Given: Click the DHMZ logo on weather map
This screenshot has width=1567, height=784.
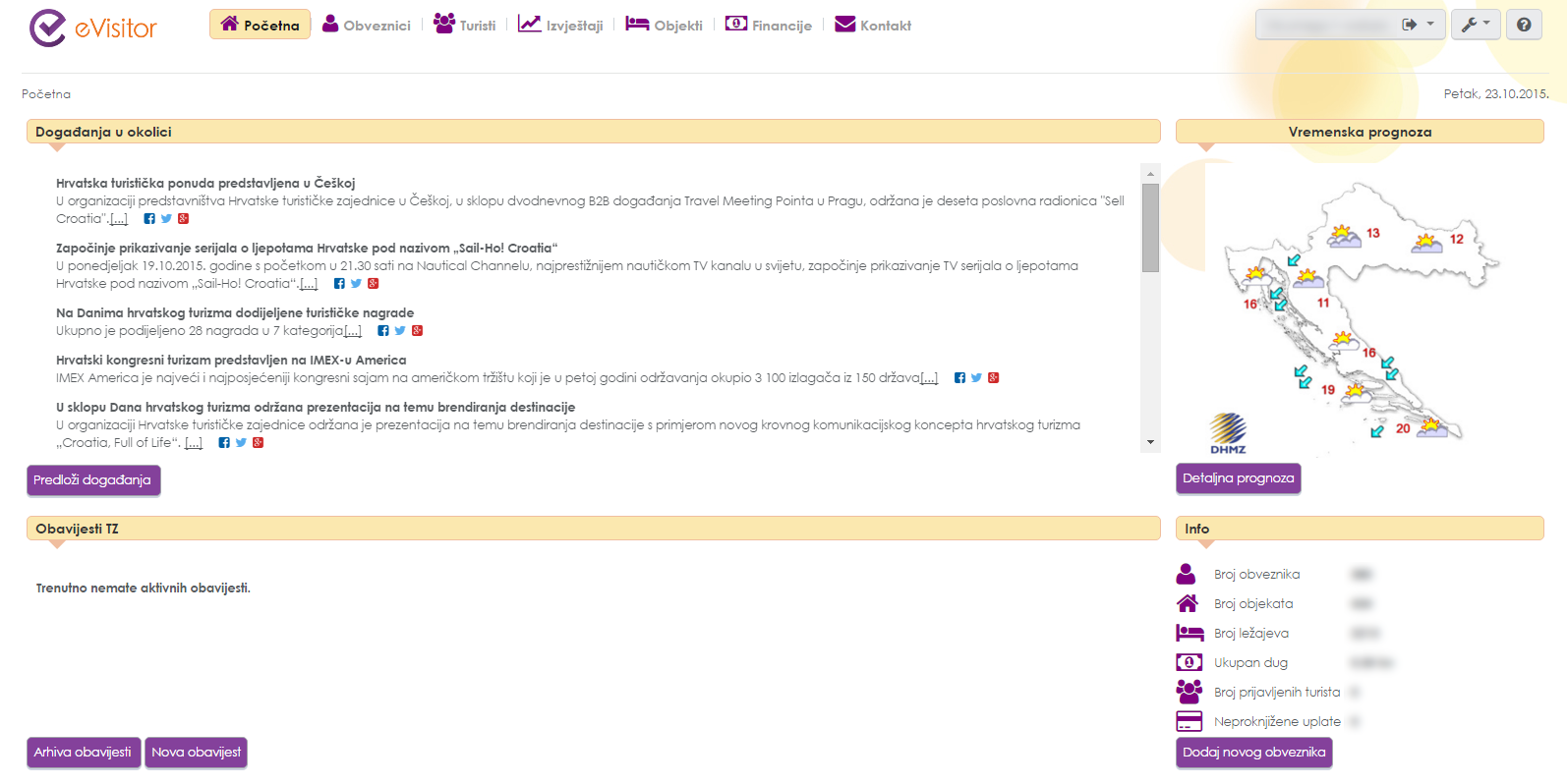Looking at the screenshot, I should click(x=1228, y=433).
